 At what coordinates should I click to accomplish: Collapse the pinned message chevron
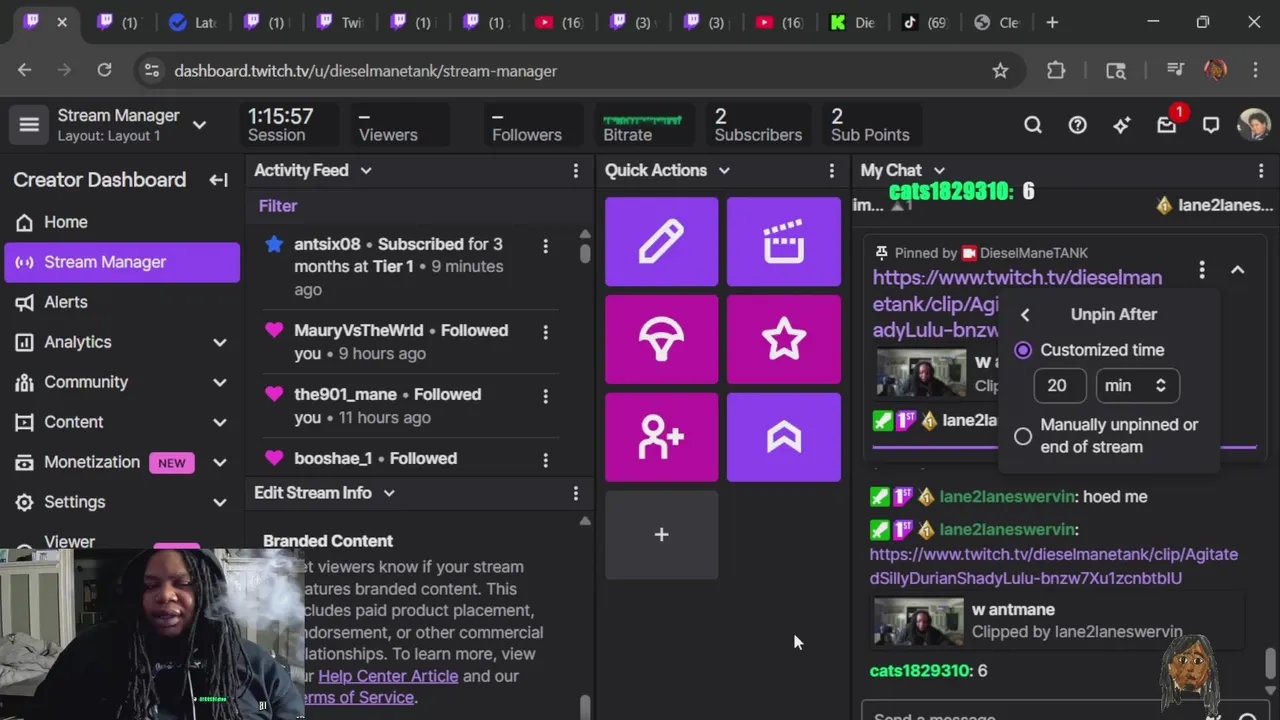tap(1237, 270)
